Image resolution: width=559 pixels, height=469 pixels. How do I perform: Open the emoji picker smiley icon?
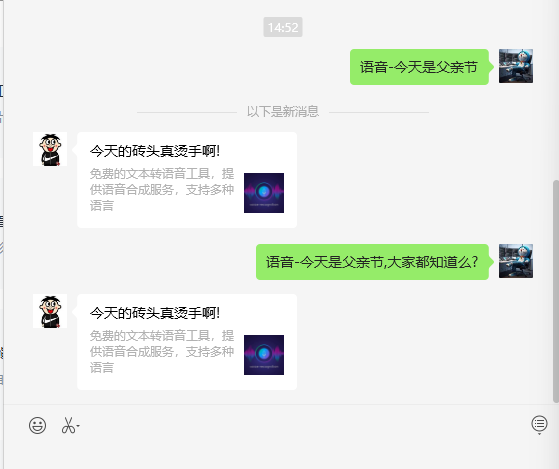(37, 425)
